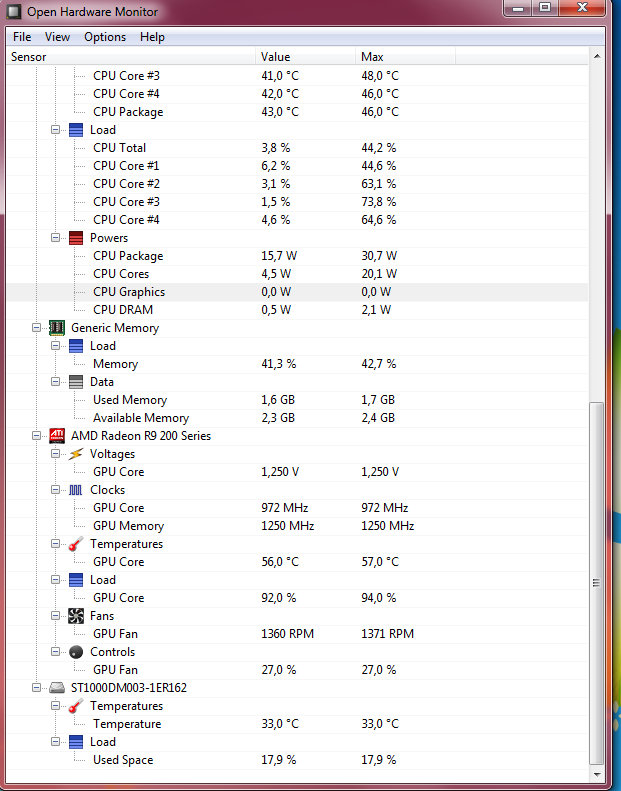
Task: Select the GPU Memory clock row
Action: pyautogui.click(x=297, y=526)
